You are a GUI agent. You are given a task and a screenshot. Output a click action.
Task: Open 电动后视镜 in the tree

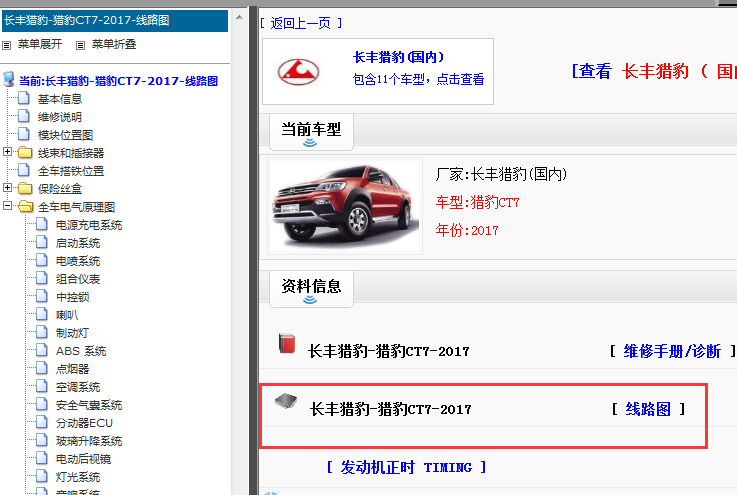pyautogui.click(x=83, y=459)
